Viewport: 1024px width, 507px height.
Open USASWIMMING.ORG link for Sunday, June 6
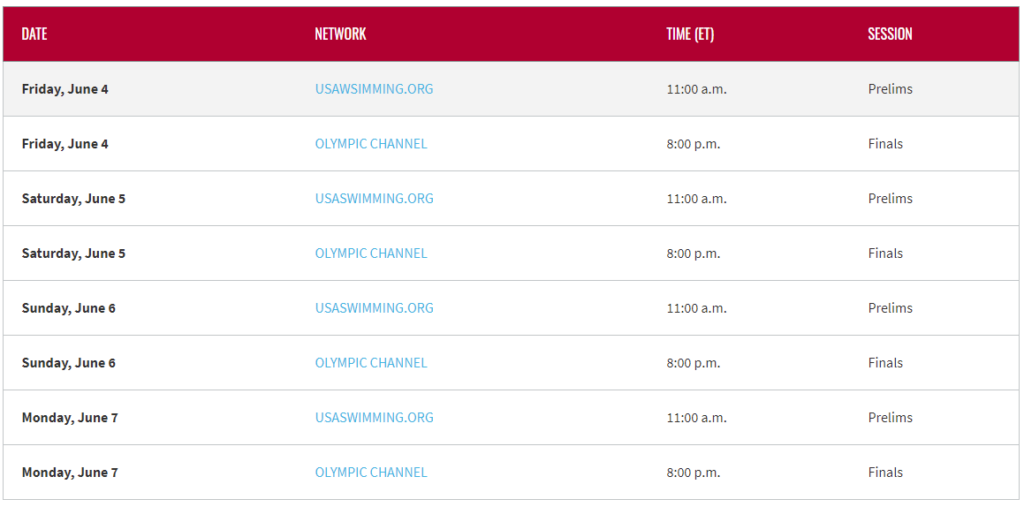[x=374, y=308]
